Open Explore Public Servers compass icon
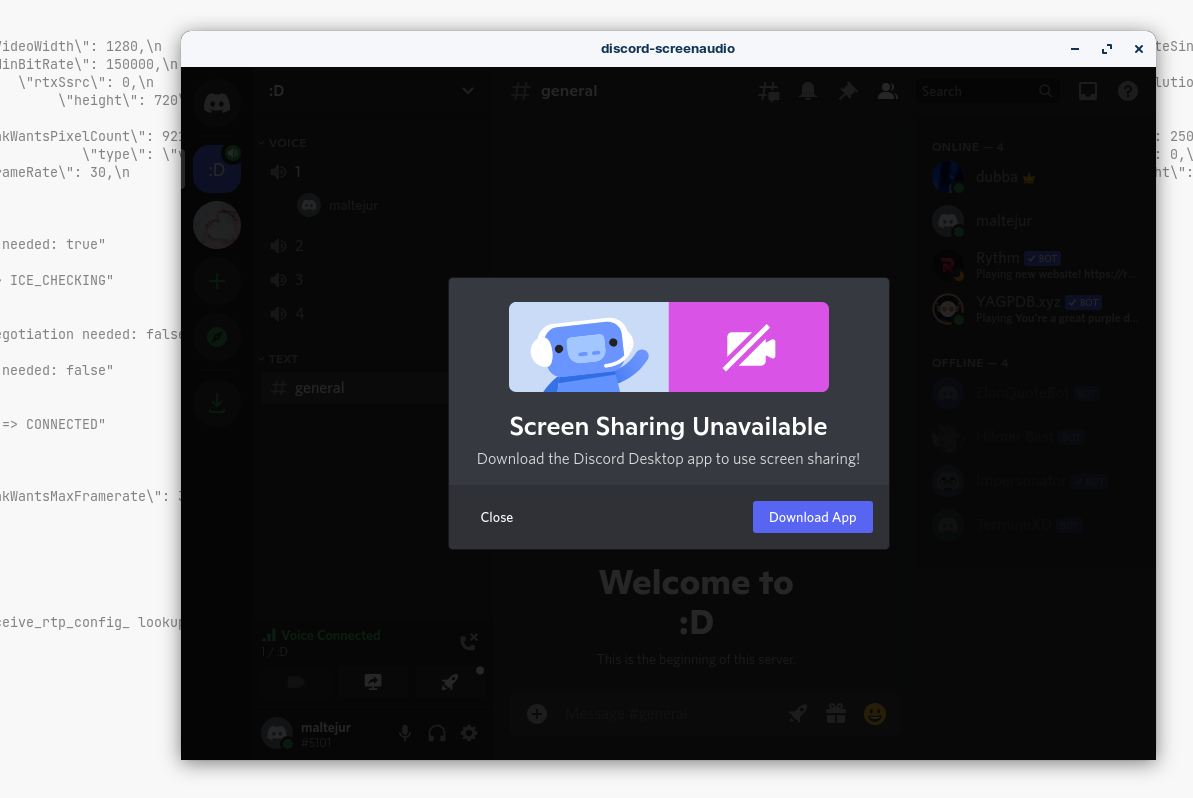This screenshot has width=1193, height=798. 217,337
